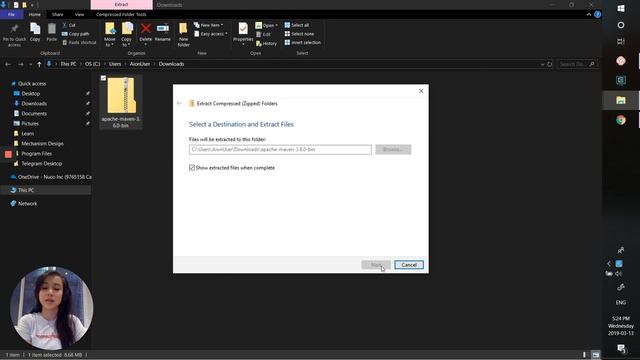Click Edit in the Open group
The image size is (640, 360).
(x=263, y=34)
